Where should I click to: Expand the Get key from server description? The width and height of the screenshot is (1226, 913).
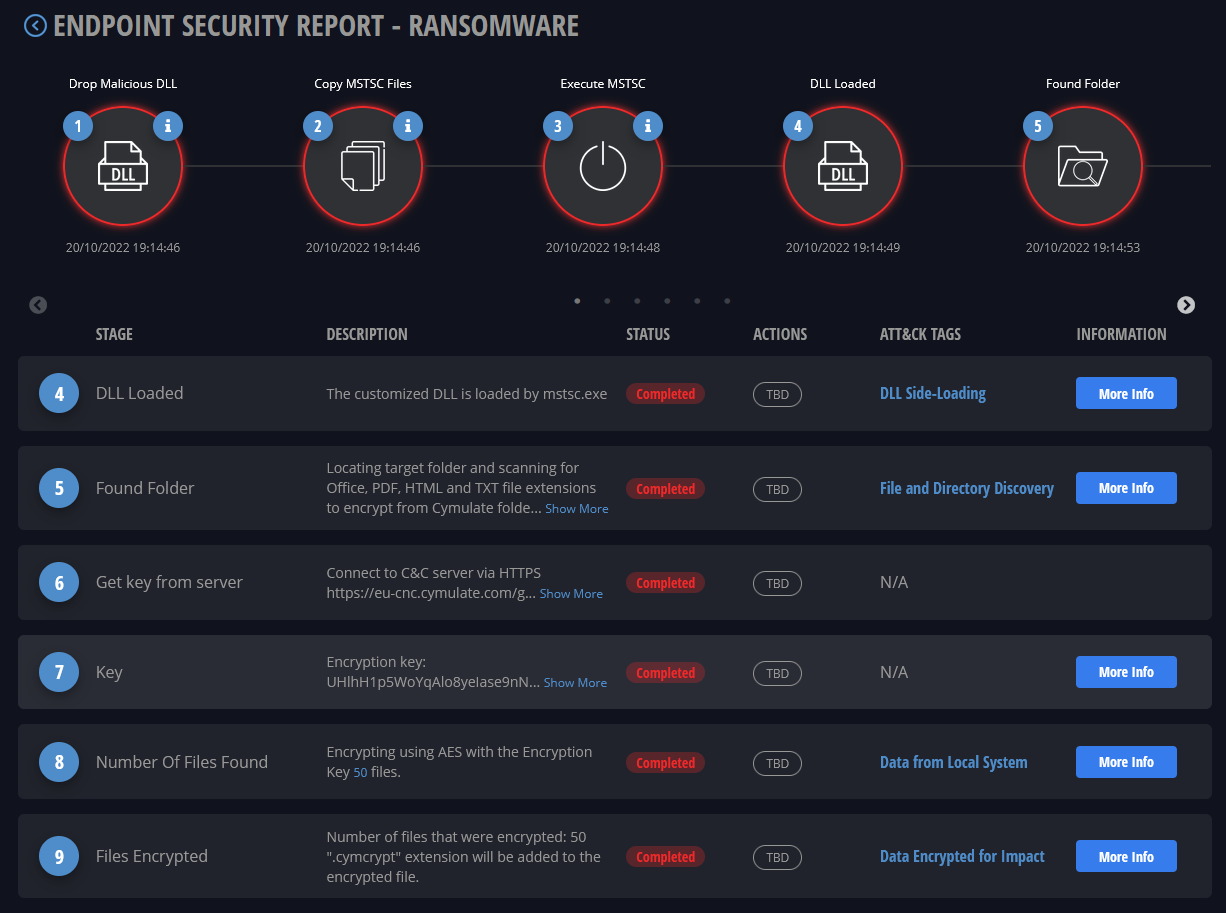[x=571, y=593]
